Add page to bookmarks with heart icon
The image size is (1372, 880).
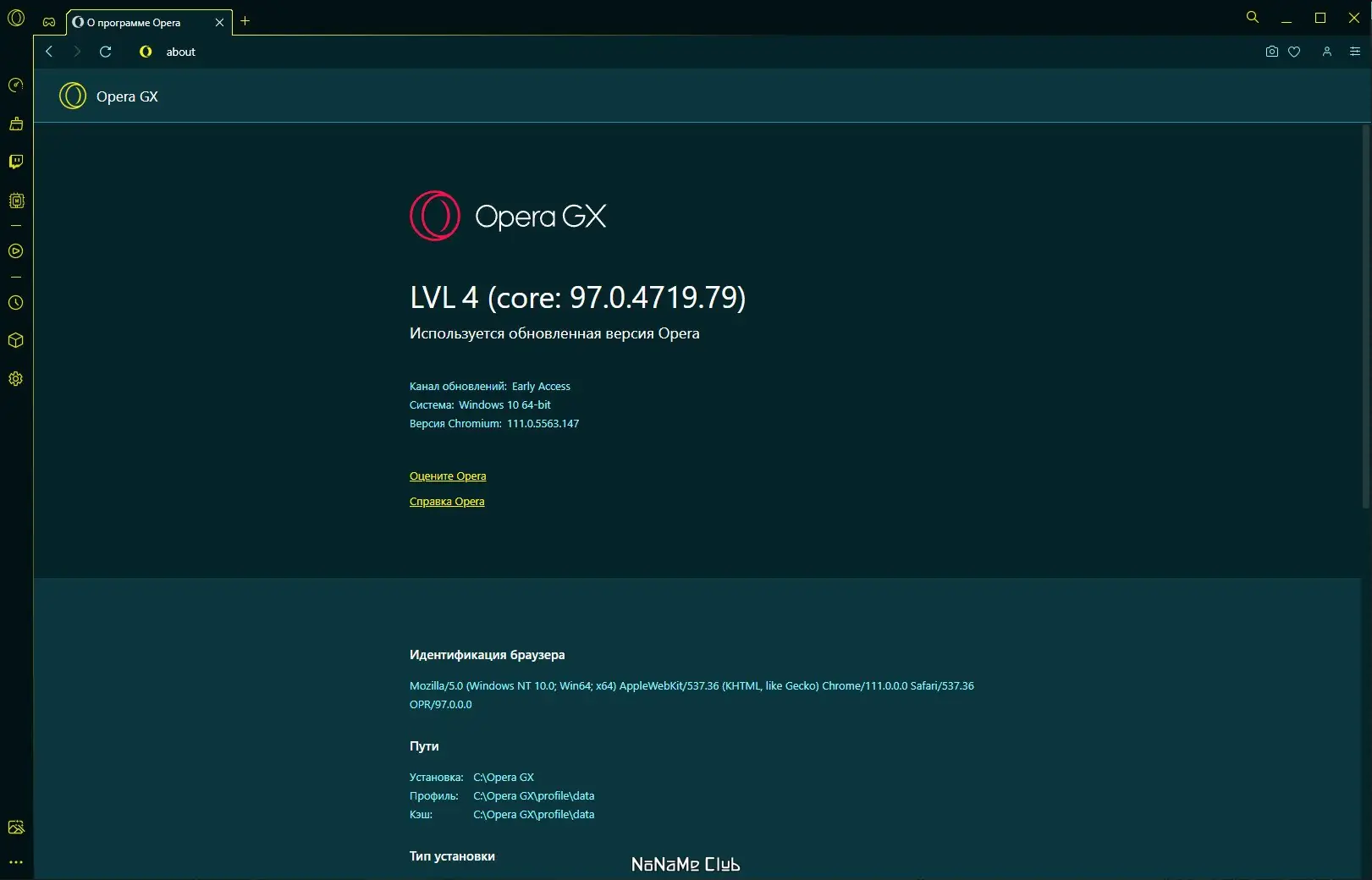[1294, 52]
